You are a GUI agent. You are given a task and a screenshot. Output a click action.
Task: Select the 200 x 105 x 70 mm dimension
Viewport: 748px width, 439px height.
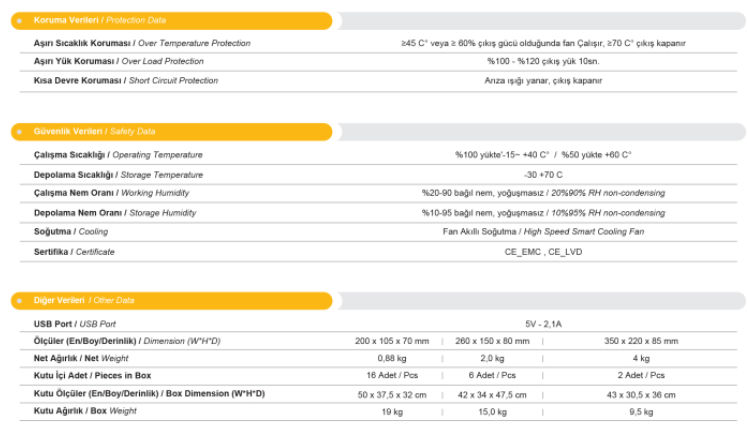(392, 341)
